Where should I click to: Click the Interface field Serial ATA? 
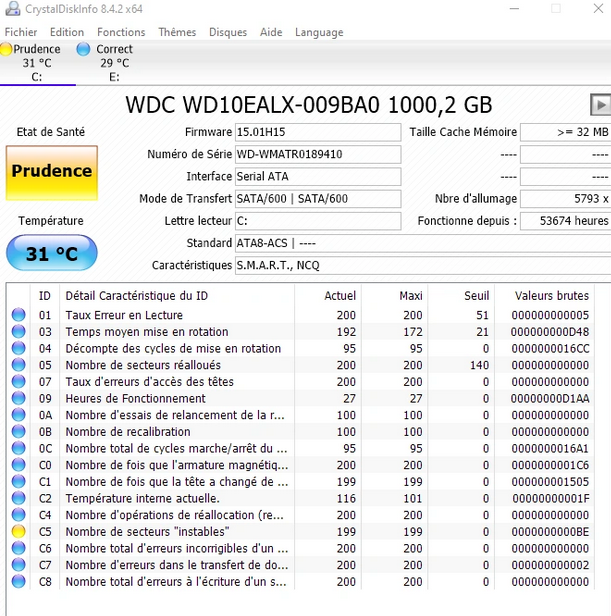[x=318, y=176]
